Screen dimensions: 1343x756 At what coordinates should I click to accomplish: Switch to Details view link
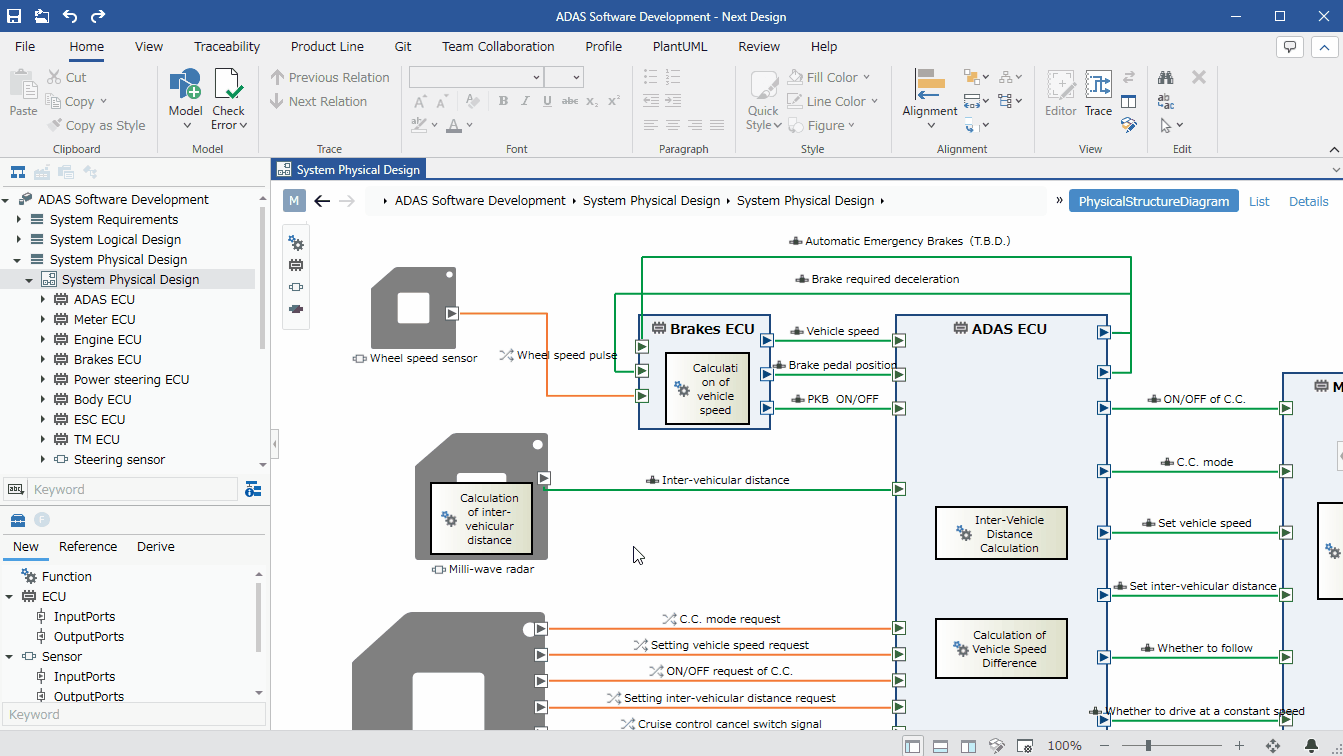pos(1308,201)
